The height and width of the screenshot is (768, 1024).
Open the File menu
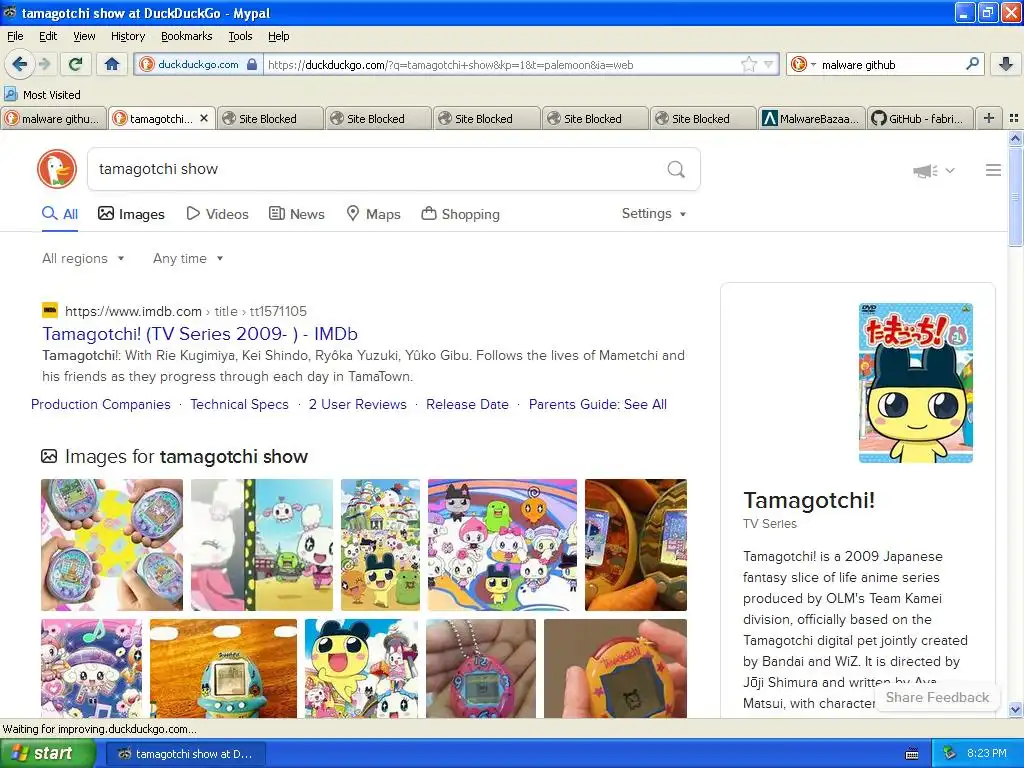[15, 36]
